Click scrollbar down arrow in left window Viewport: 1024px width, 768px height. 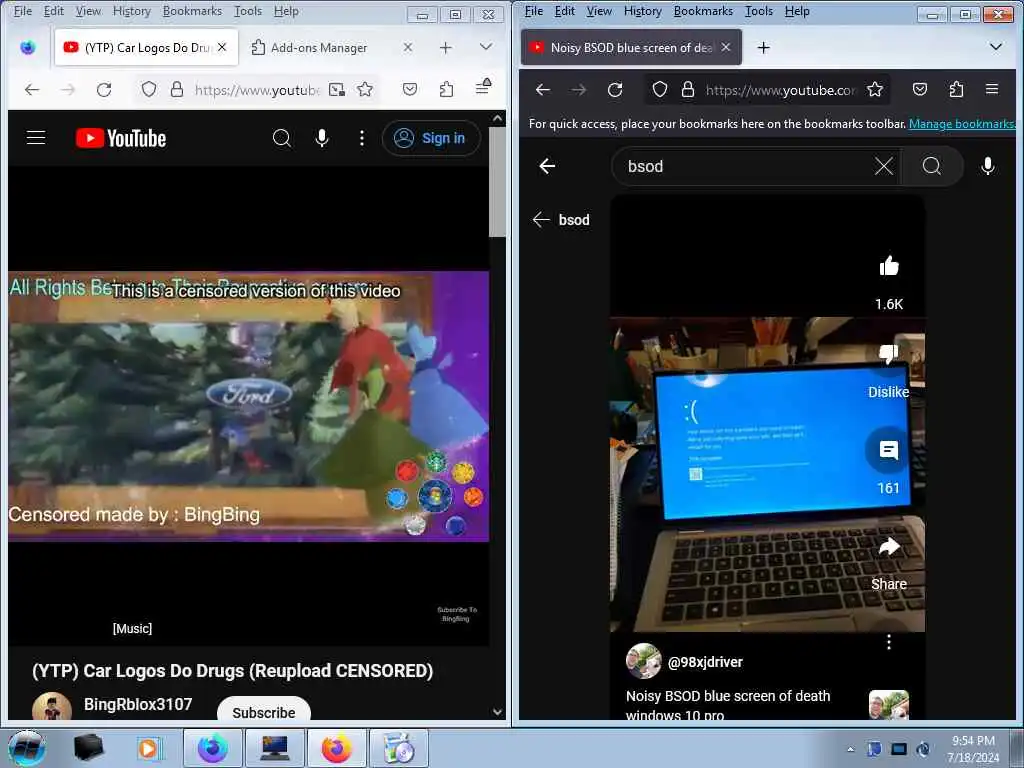point(498,712)
